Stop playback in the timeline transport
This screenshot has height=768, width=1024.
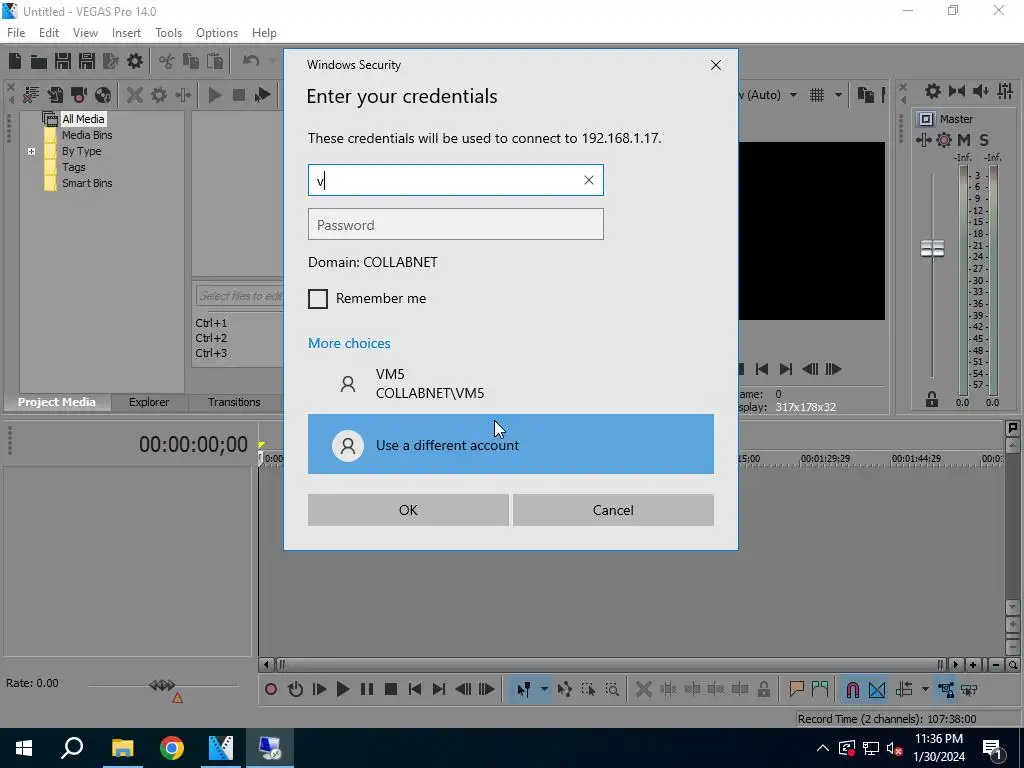pos(391,689)
